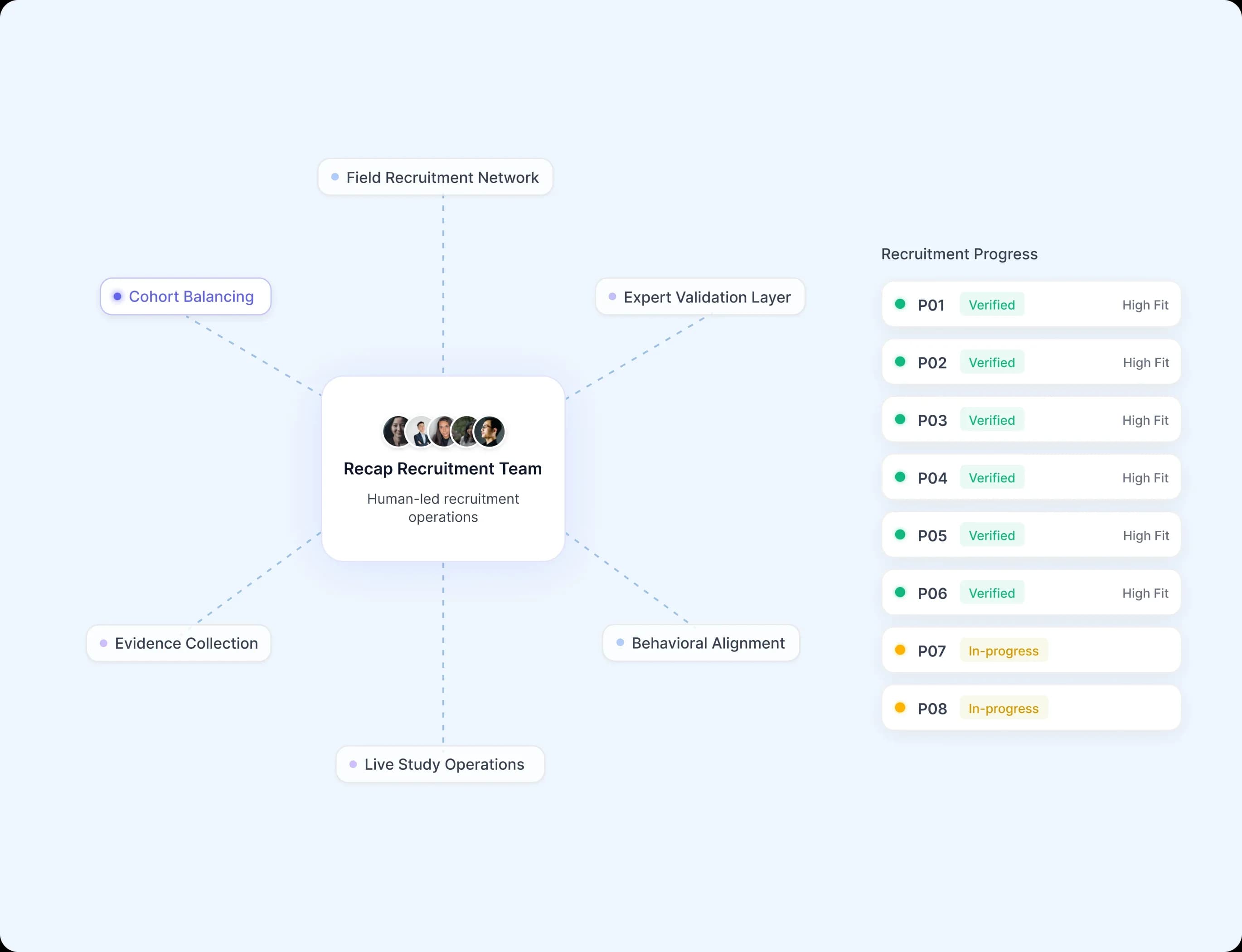Viewport: 1242px width, 952px height.
Task: Click the Recap Recruitment Team title
Action: [x=442, y=469]
